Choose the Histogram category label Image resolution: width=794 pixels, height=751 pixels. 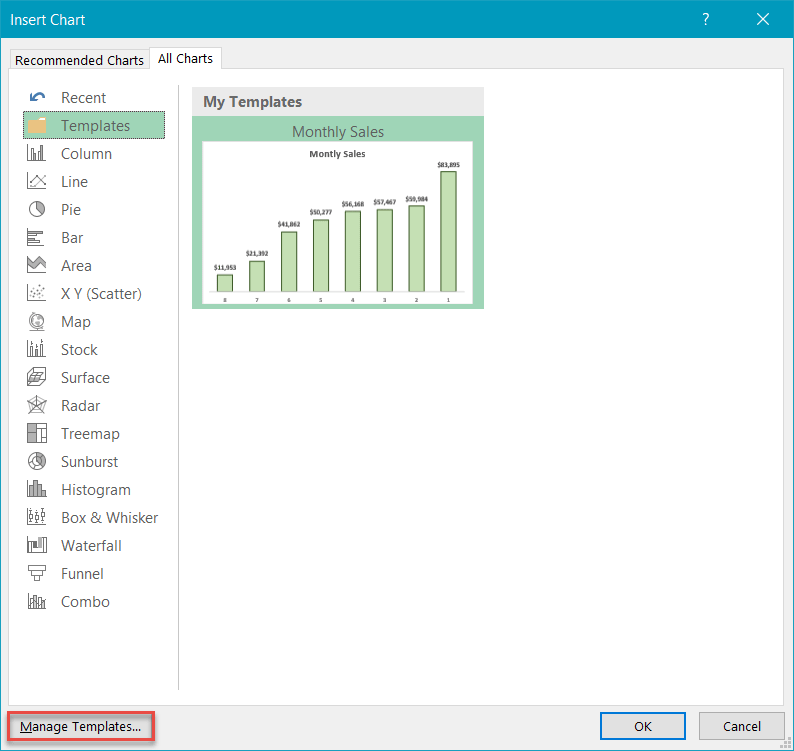click(x=96, y=490)
